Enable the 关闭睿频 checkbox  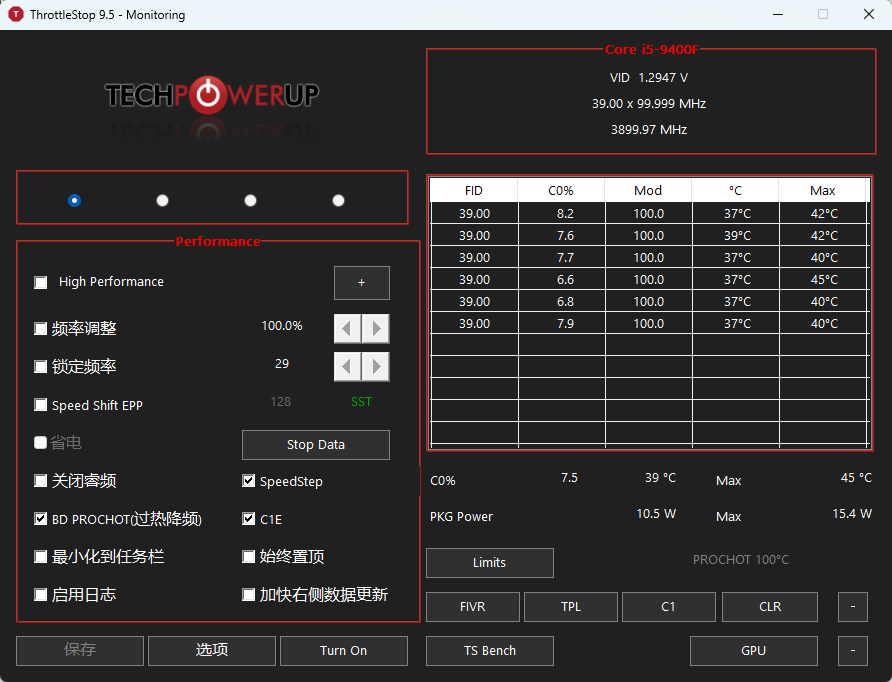pos(40,481)
